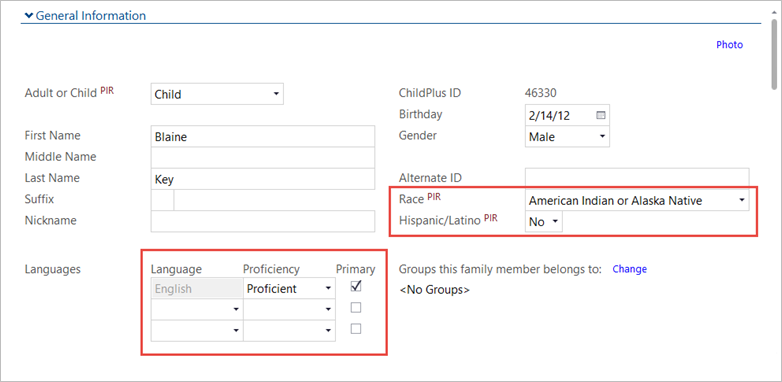
Task: Open the Proficient proficiency dropdown
Action: (289, 288)
